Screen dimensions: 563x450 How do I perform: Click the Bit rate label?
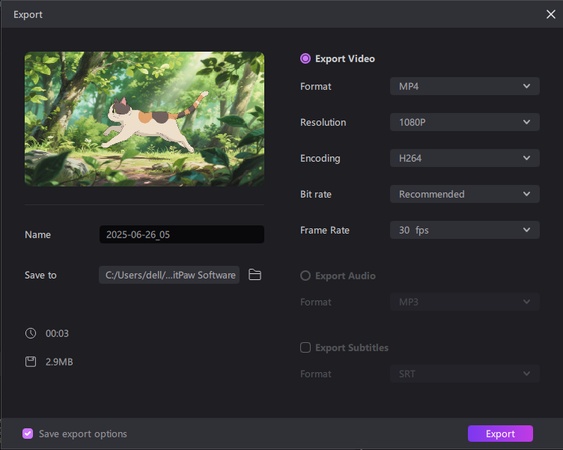pyautogui.click(x=316, y=194)
